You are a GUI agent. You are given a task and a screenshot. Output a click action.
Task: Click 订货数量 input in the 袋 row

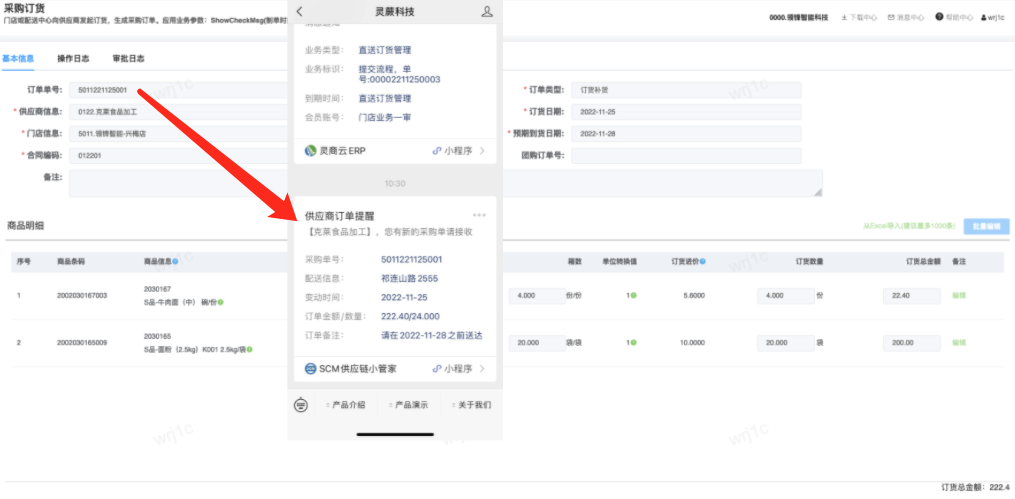pyautogui.click(x=786, y=343)
